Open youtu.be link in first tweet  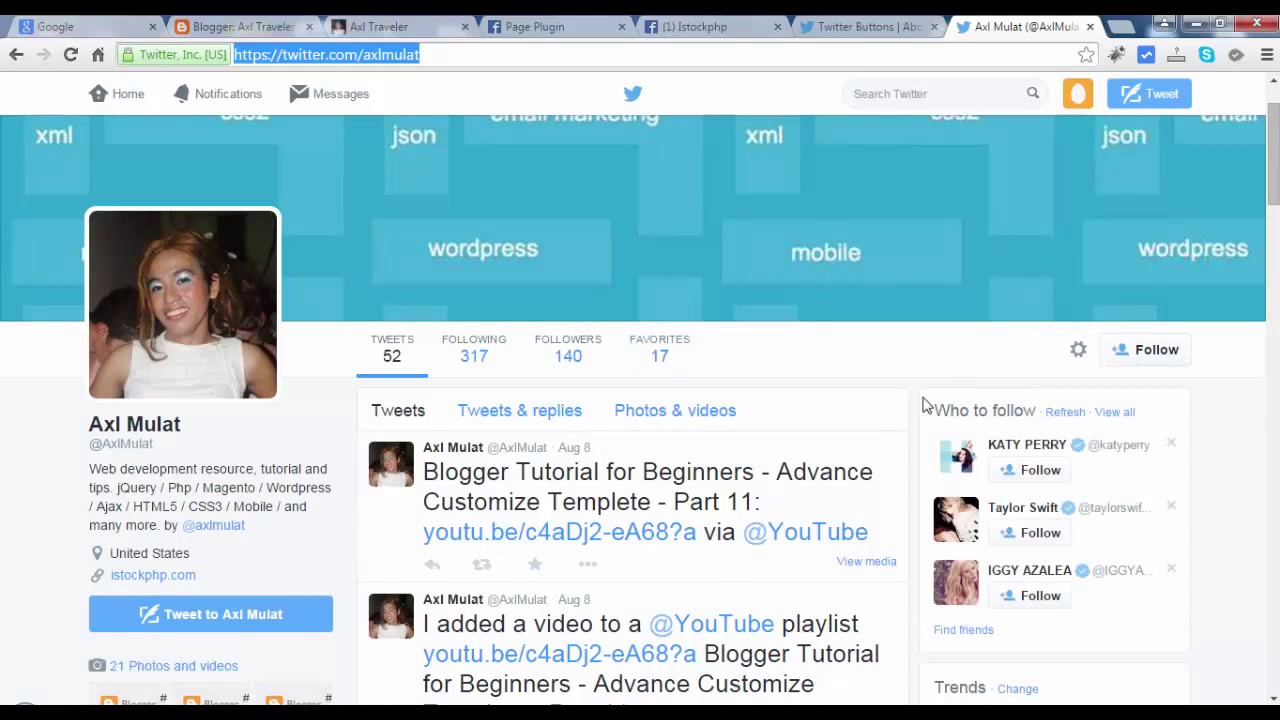(559, 532)
